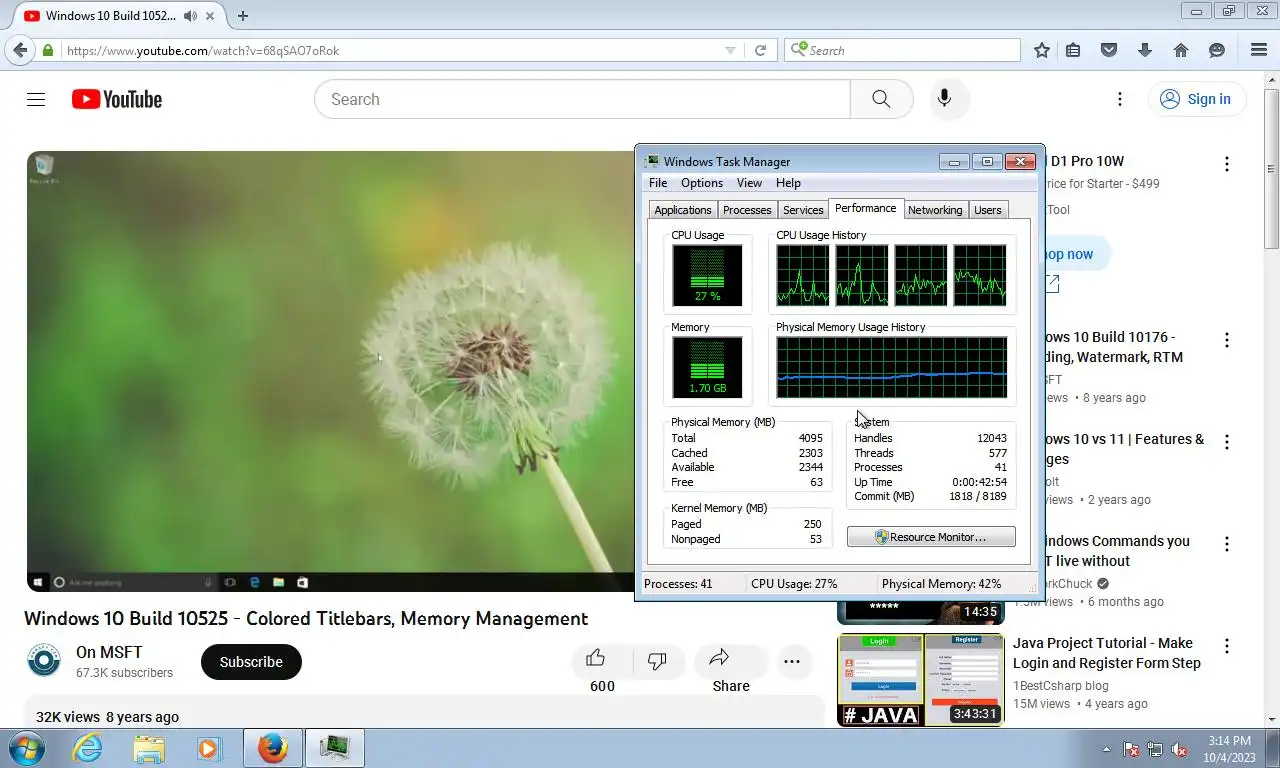Click the YouTube logo
Screen dimensions: 1280x768
tap(117, 99)
